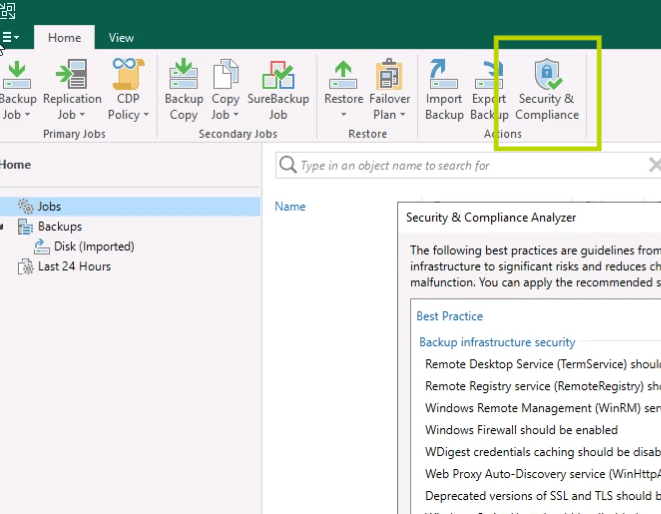The image size is (661, 514).
Task: Click the Import Backup ribbon icon
Action: [443, 74]
